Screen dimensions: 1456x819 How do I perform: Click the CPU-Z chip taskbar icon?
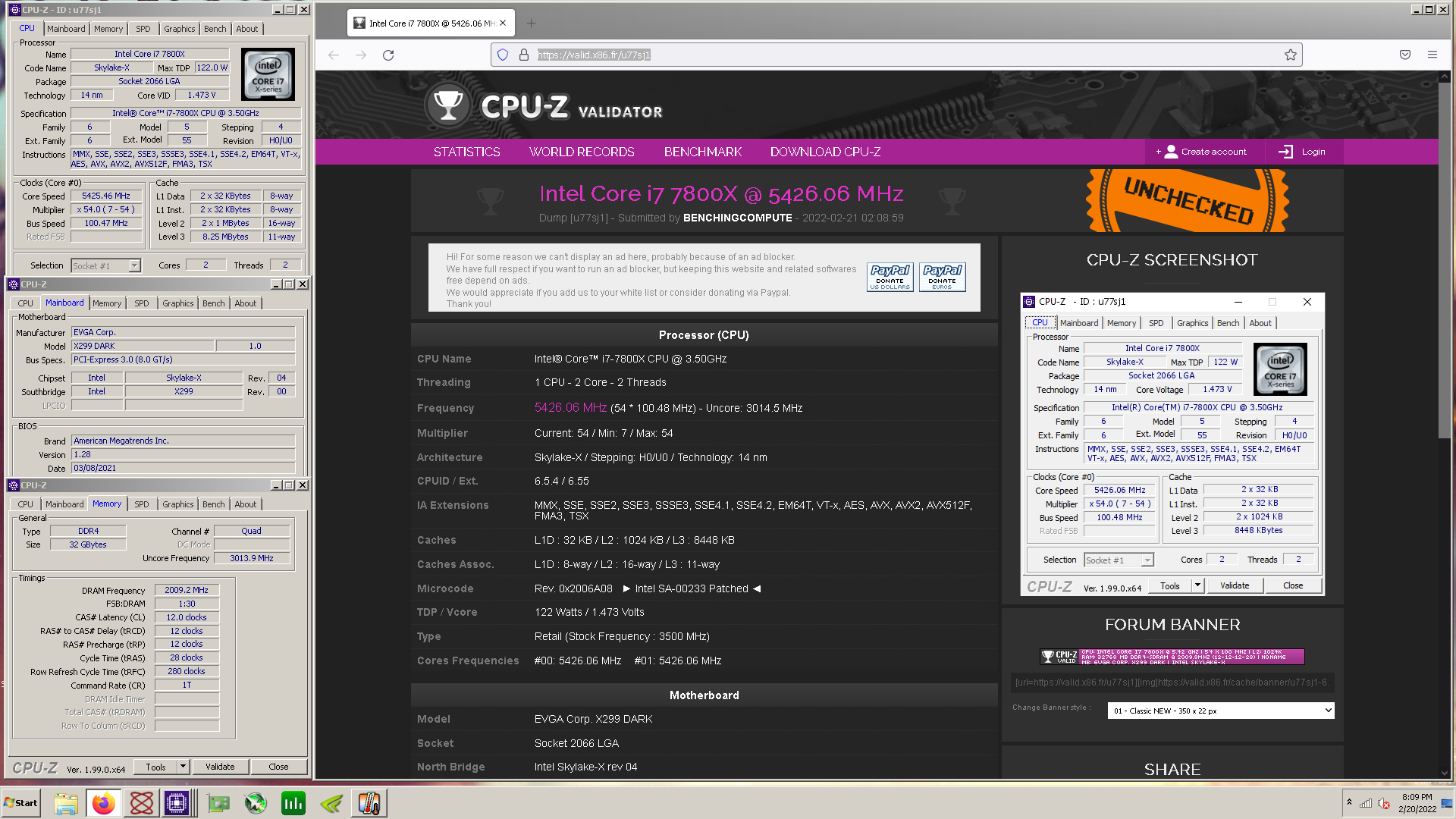click(177, 803)
